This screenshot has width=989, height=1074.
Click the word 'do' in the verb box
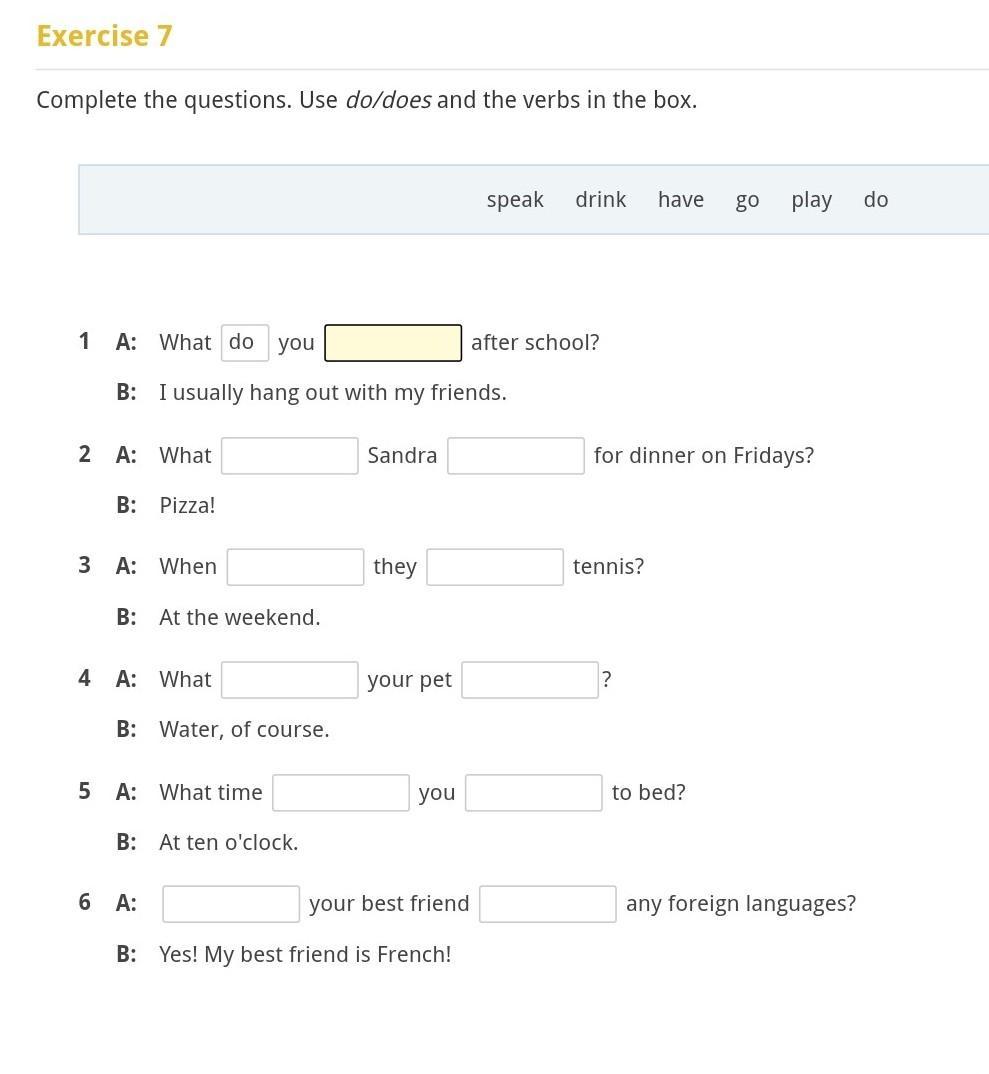pos(876,199)
